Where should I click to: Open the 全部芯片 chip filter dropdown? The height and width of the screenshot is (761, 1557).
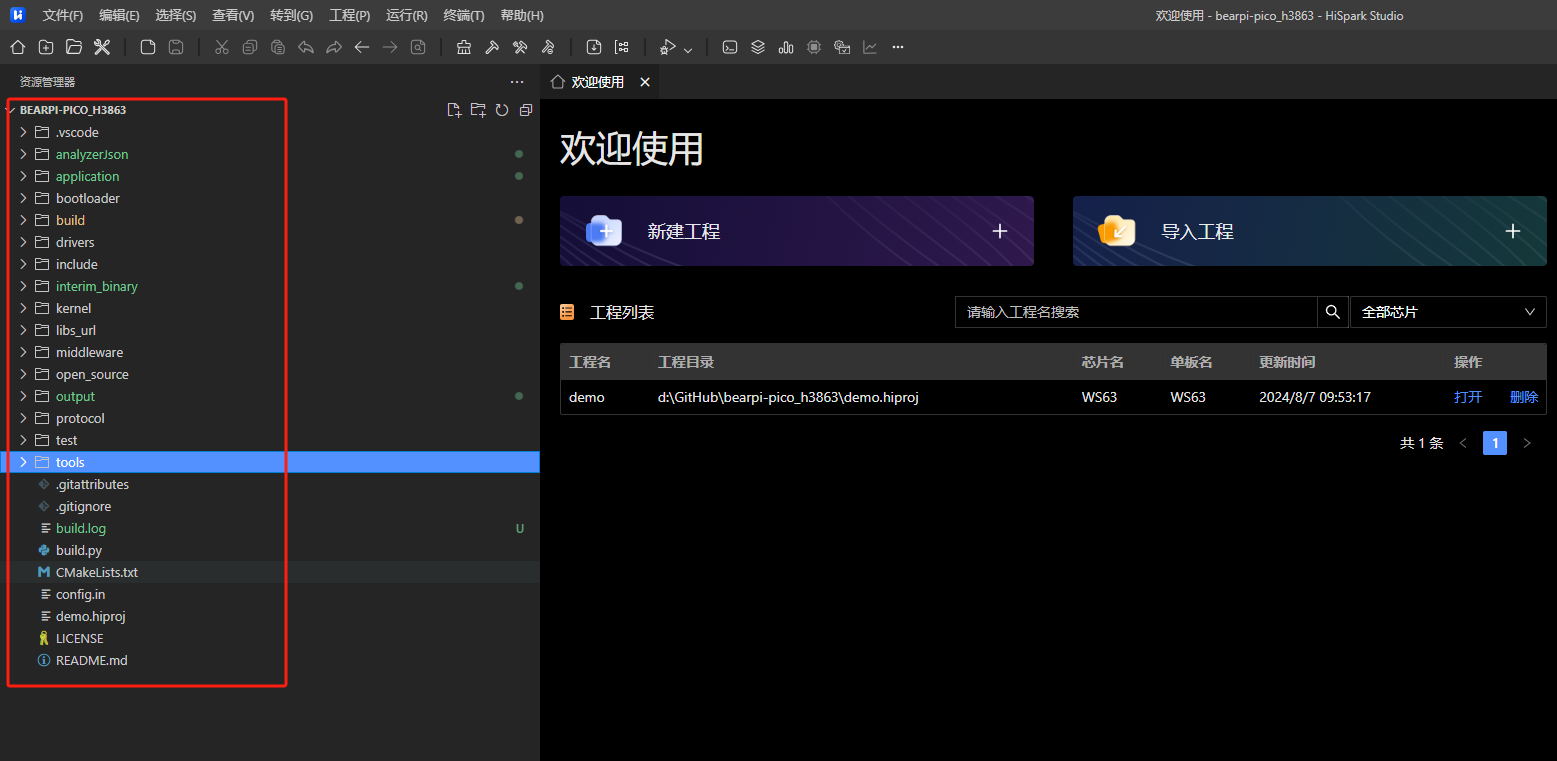[1447, 312]
